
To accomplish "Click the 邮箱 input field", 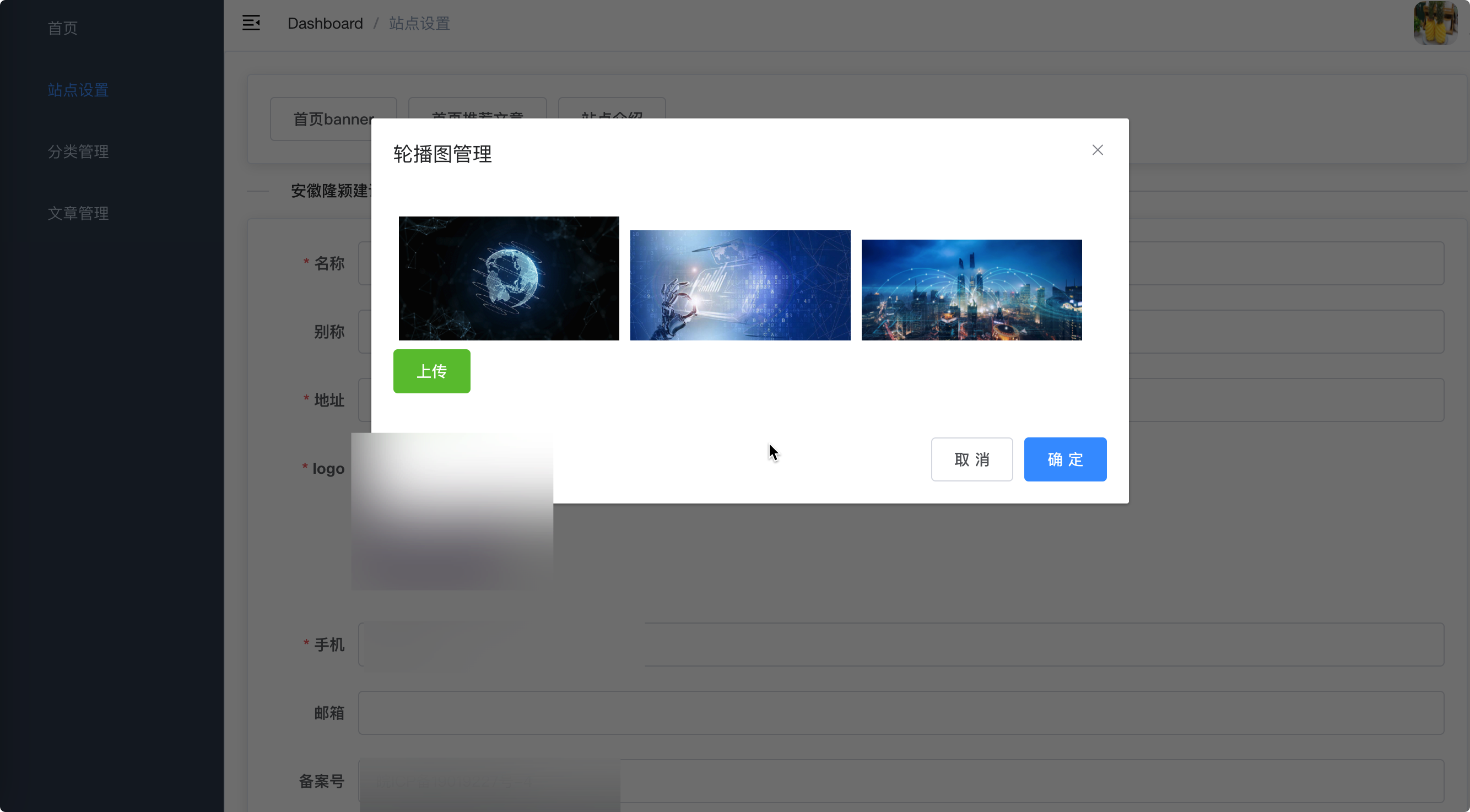I will tap(900, 713).
